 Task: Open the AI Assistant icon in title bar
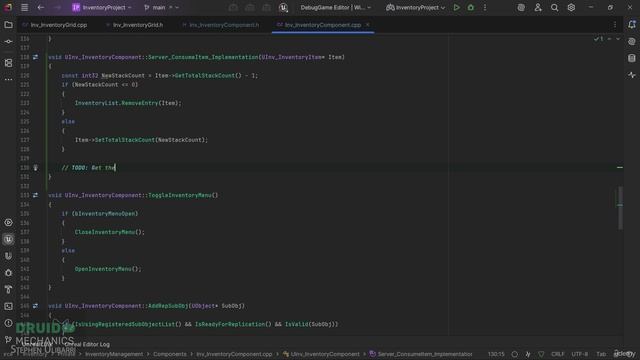point(521,7)
